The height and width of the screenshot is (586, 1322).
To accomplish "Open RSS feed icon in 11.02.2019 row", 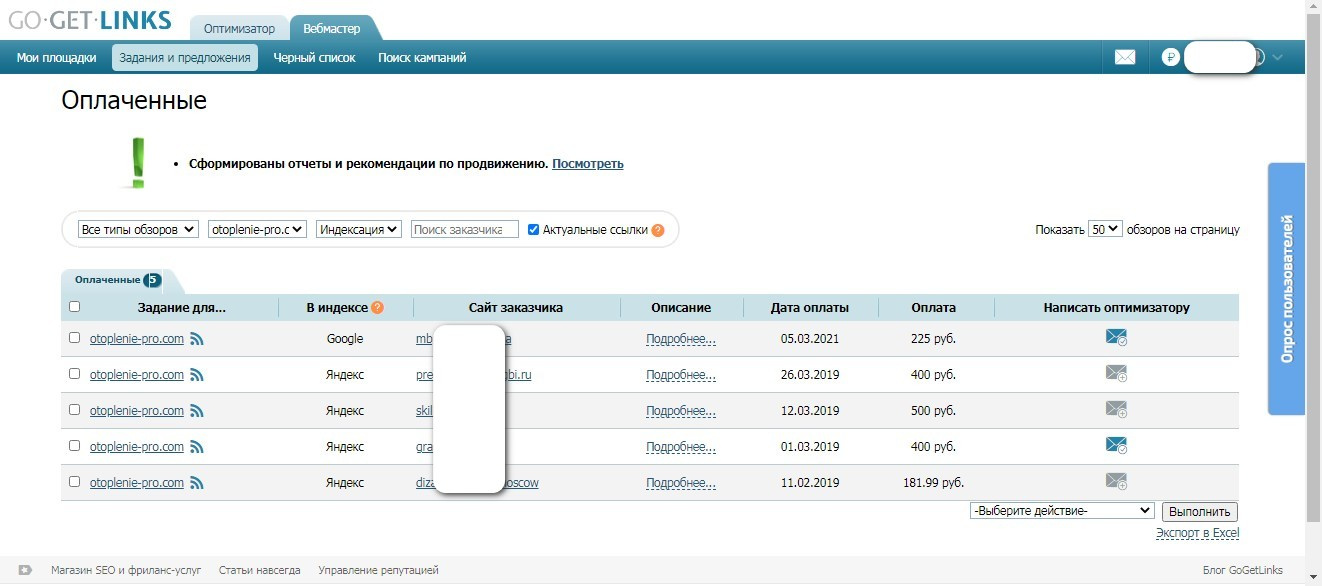I will [x=197, y=483].
